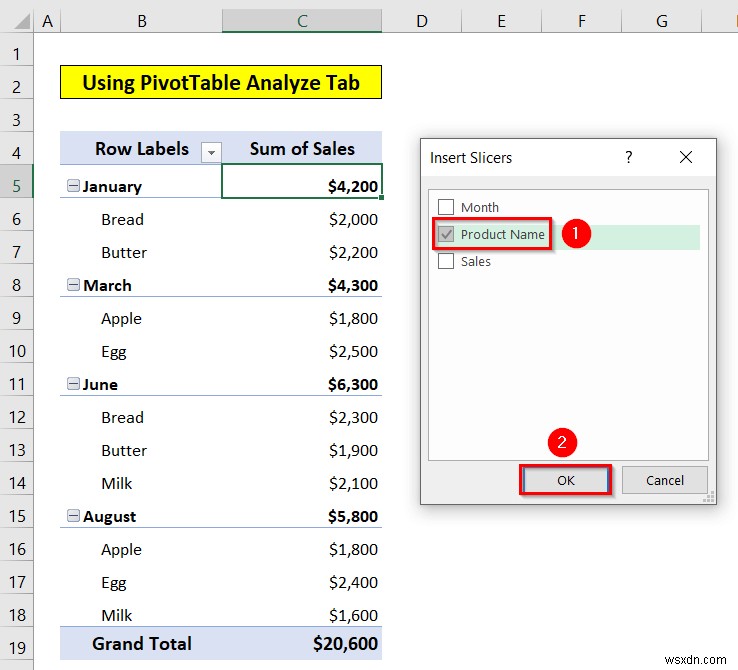Image resolution: width=738 pixels, height=670 pixels.
Task: Select column E header
Action: click(x=502, y=21)
